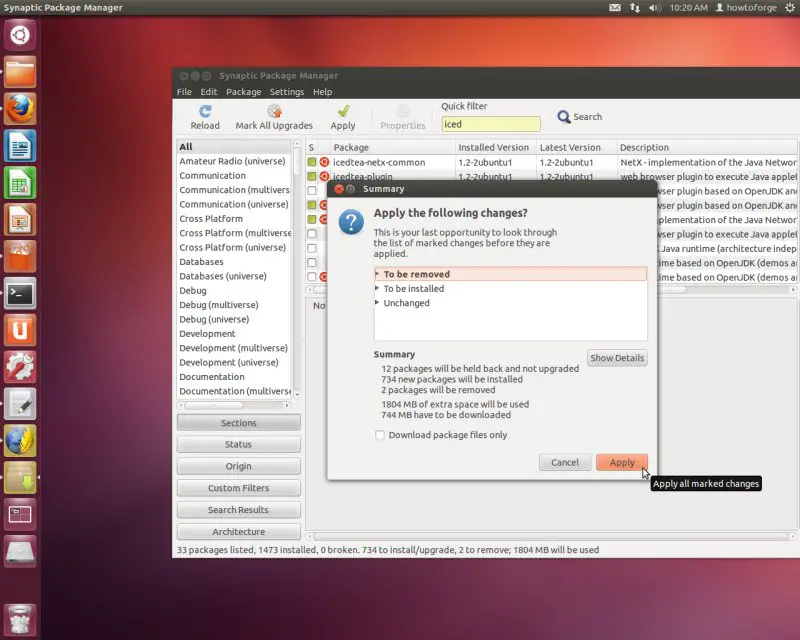This screenshot has width=800, height=640.
Task: Select the icedtea-netx-common package name
Action: (x=379, y=162)
